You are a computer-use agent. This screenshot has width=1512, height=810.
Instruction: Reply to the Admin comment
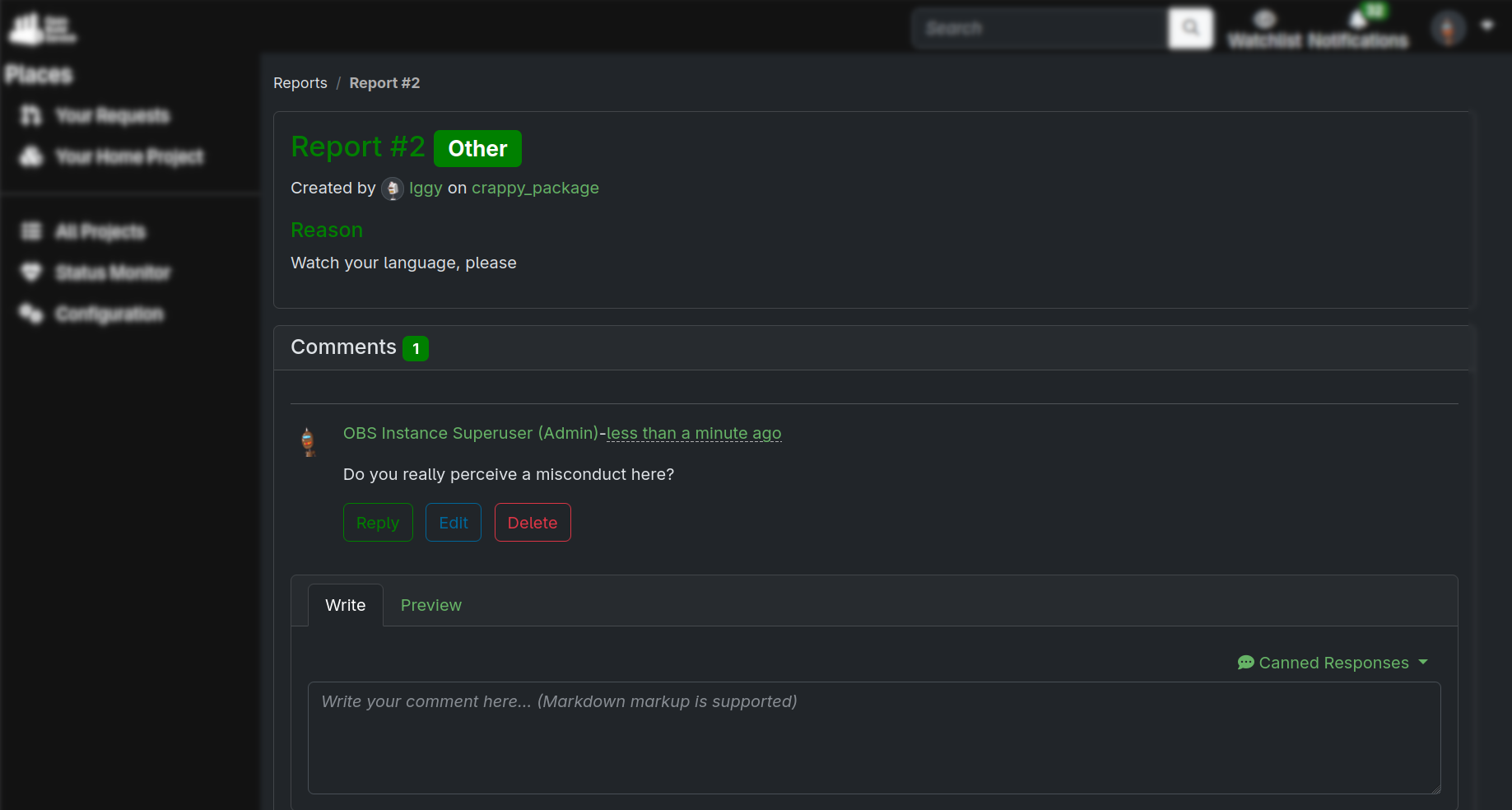[x=378, y=523]
